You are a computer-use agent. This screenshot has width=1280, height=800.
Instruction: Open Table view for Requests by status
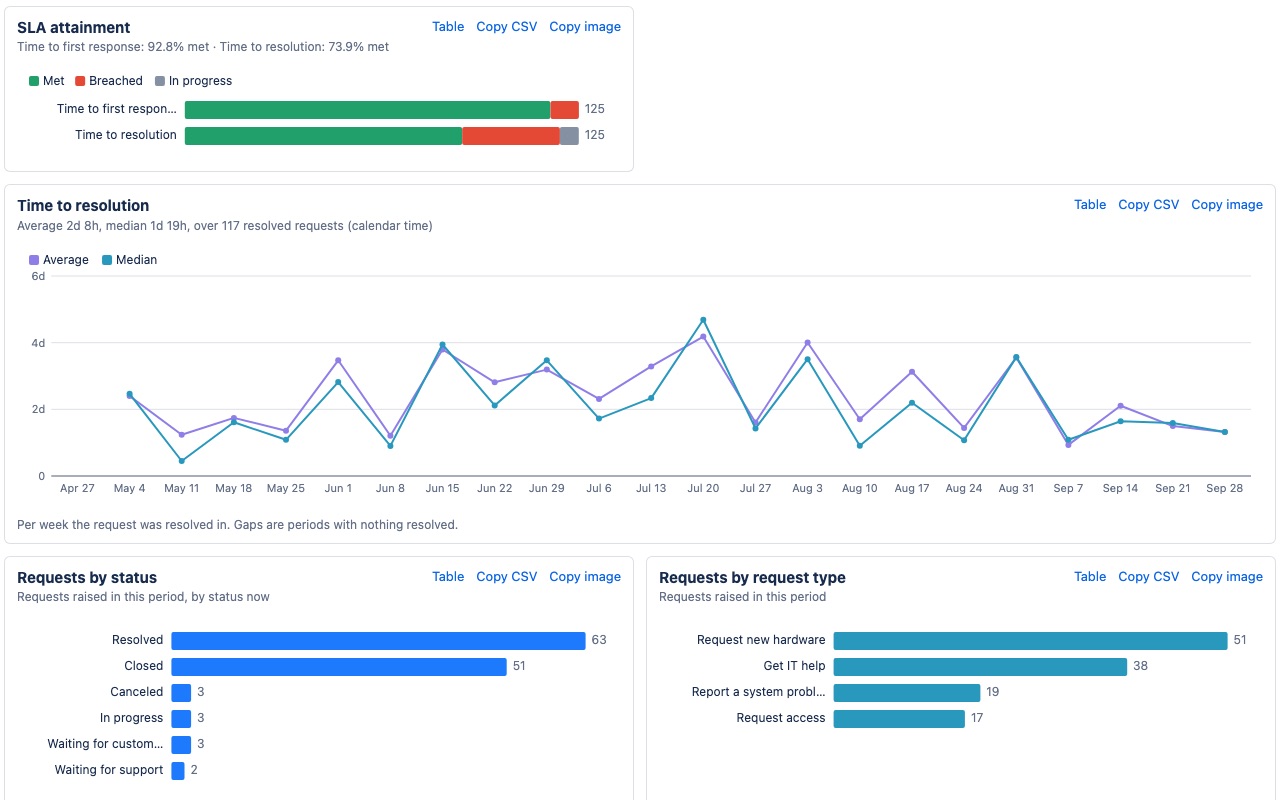[448, 577]
